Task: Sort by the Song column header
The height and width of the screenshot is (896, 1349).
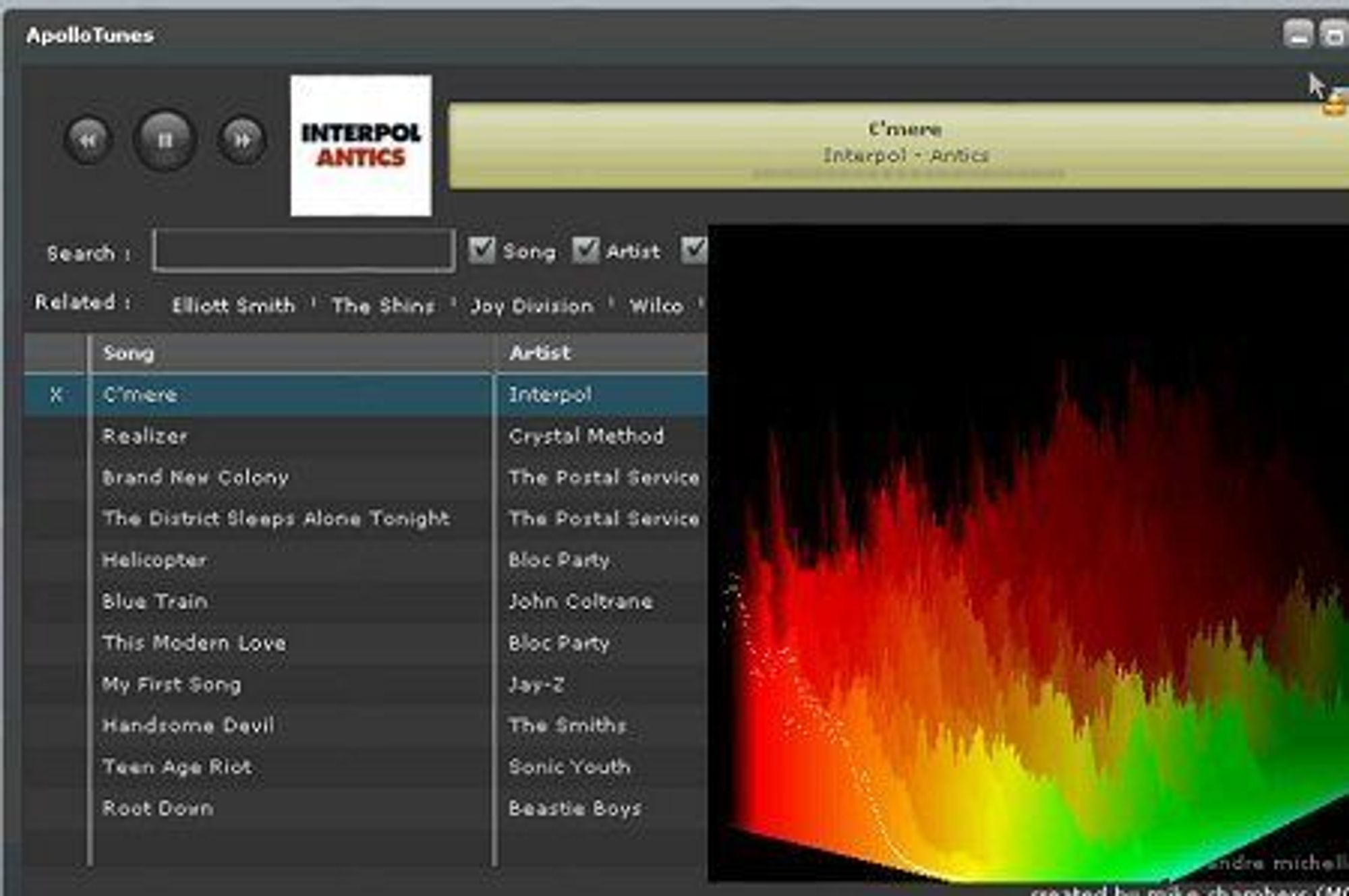Action: (x=291, y=353)
